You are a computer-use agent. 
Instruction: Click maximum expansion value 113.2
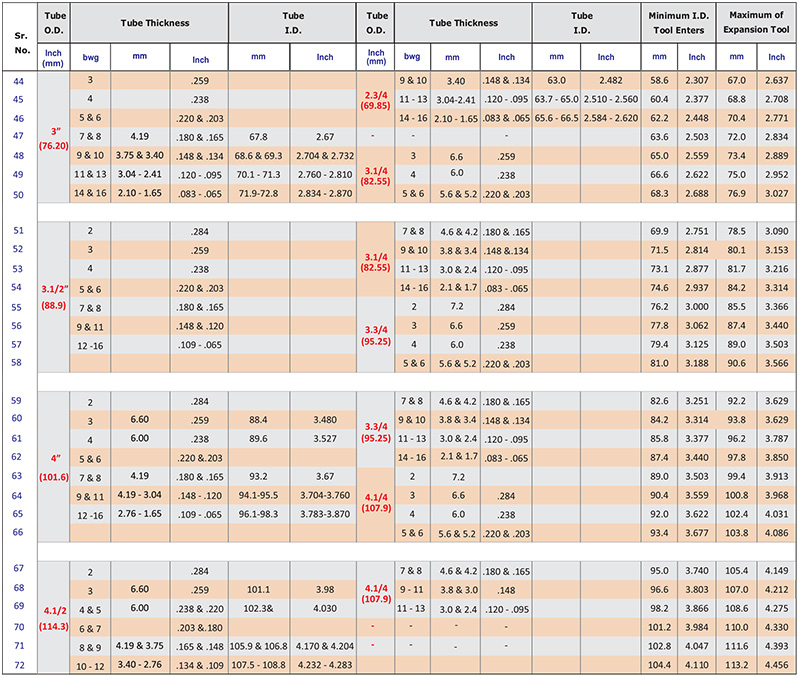736,665
